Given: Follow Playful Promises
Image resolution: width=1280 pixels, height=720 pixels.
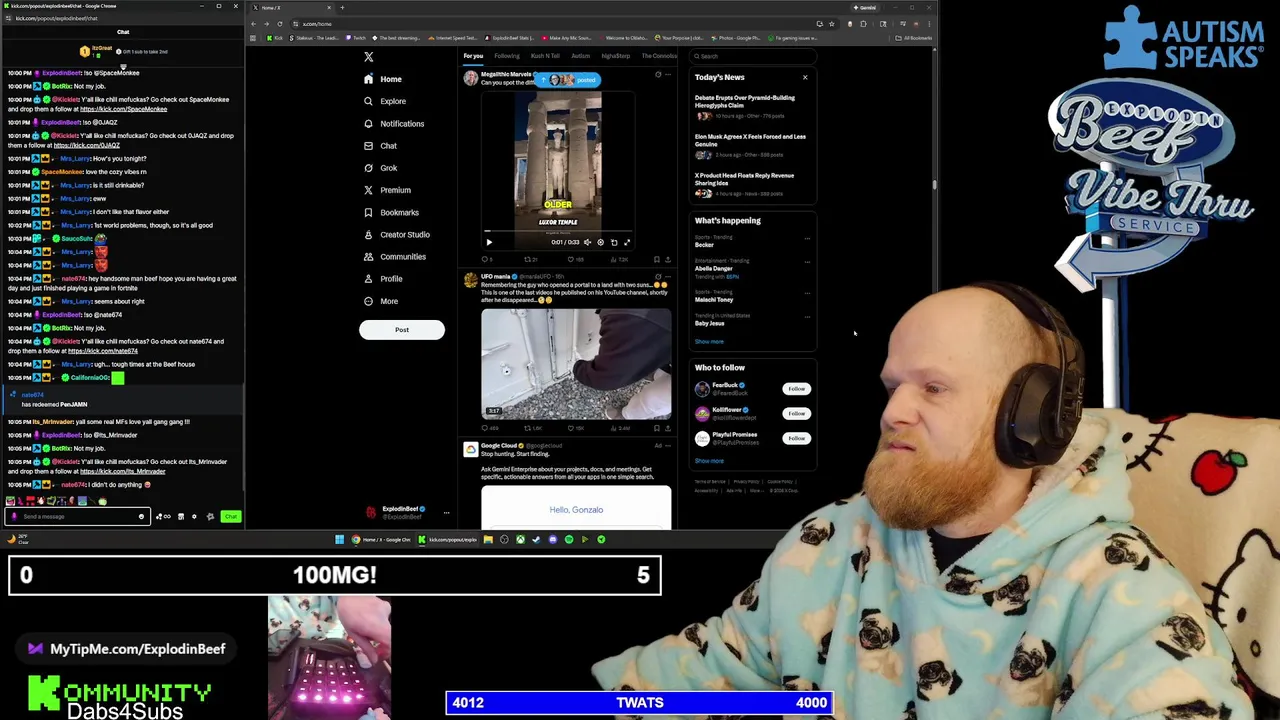Looking at the screenshot, I should [796, 438].
